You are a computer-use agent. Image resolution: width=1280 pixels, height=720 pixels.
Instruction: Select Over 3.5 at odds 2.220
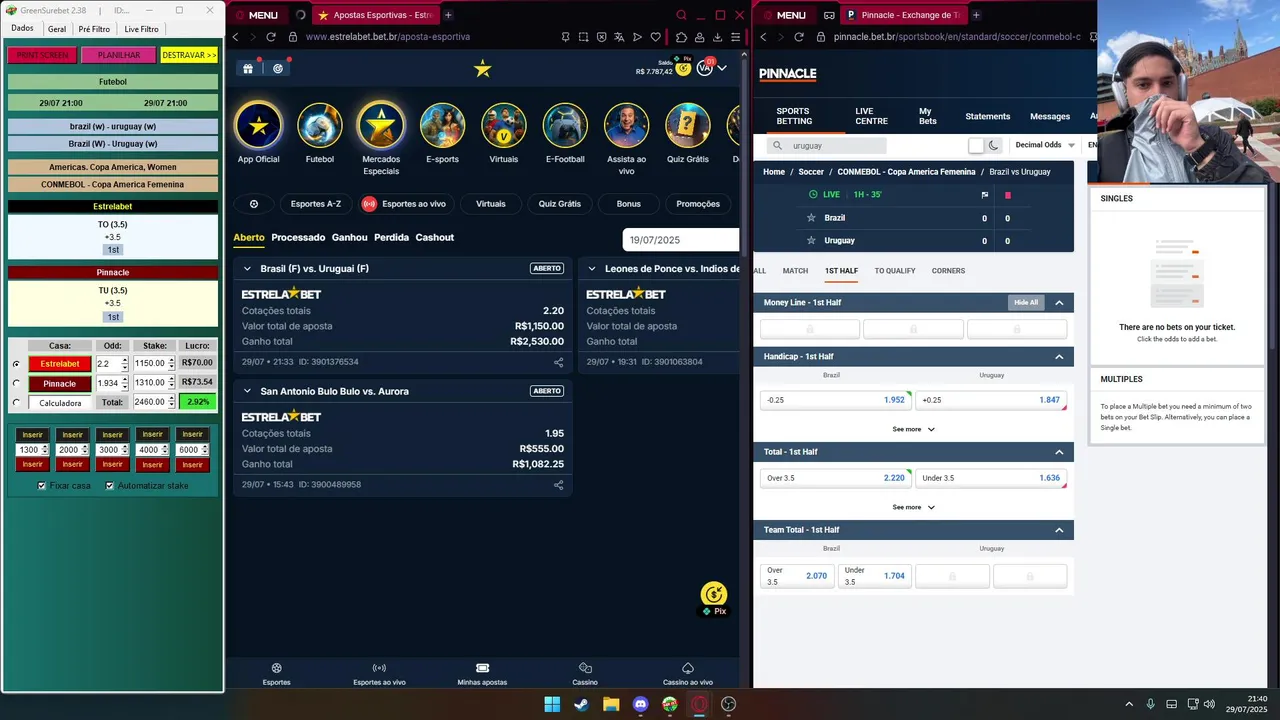coord(835,478)
